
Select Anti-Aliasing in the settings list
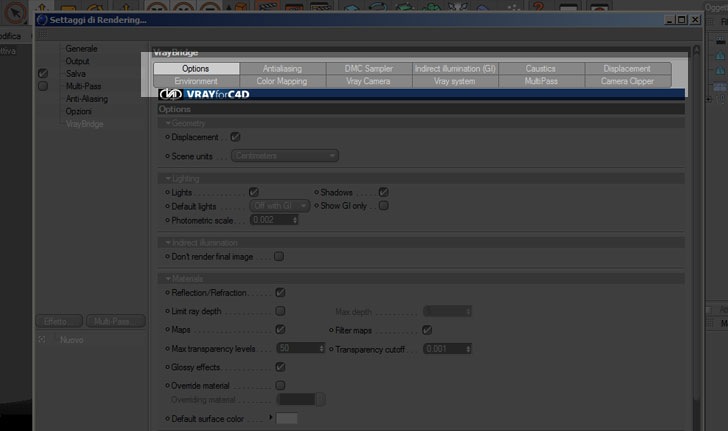click(86, 99)
